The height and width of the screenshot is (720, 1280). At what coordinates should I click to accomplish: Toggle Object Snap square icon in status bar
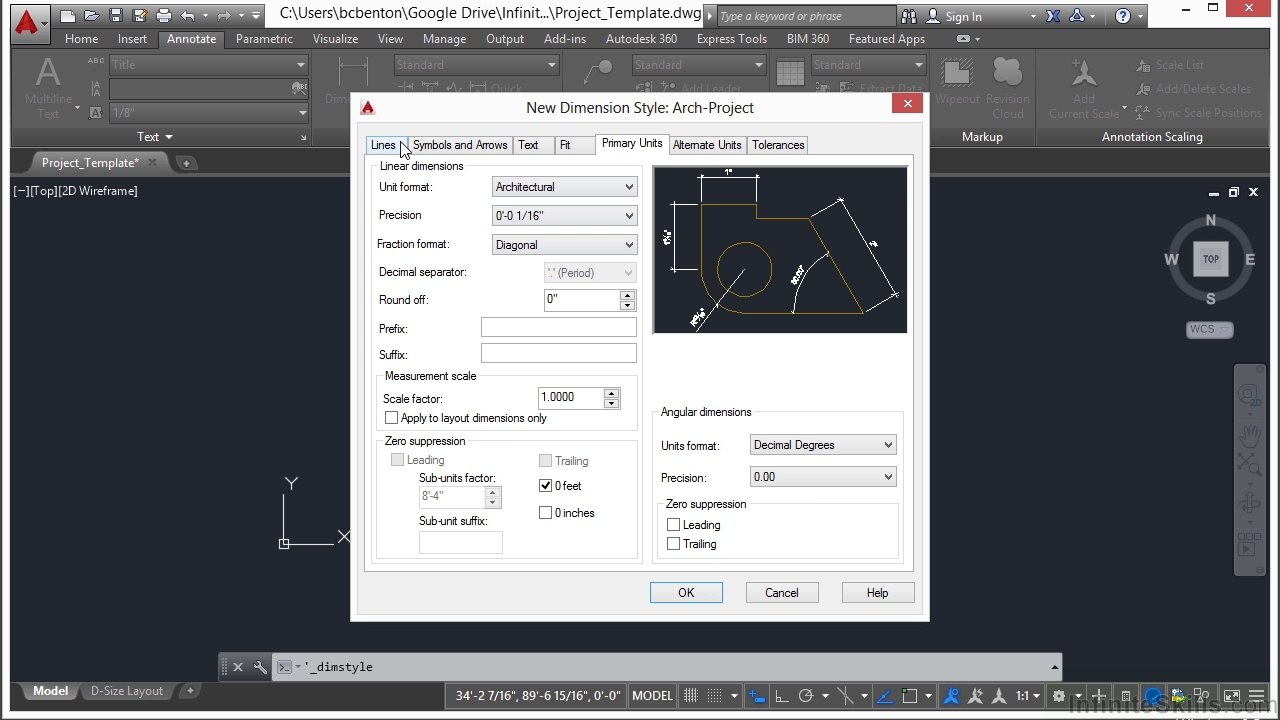pyautogui.click(x=909, y=696)
